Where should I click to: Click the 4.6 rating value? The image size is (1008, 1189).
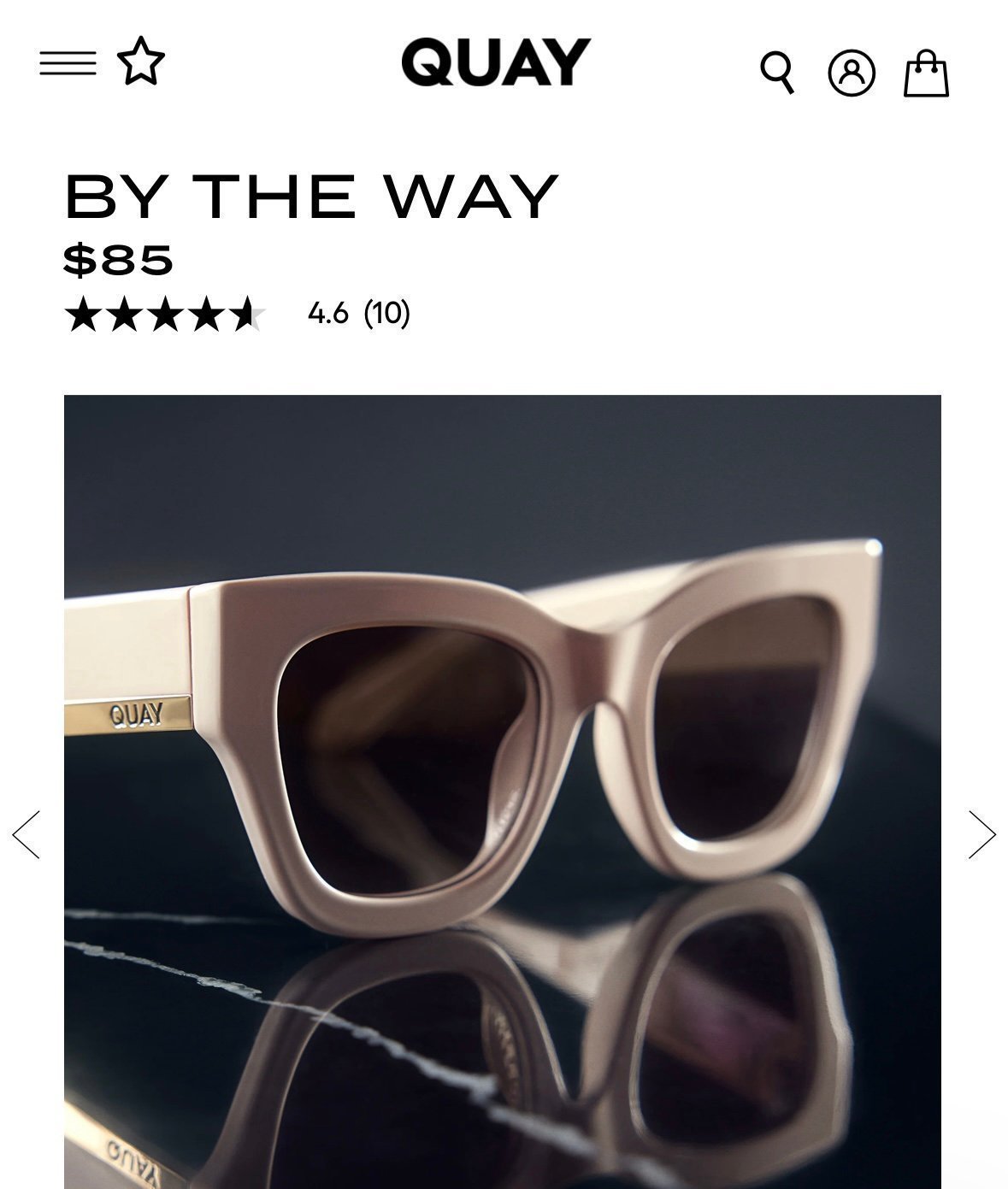[328, 313]
